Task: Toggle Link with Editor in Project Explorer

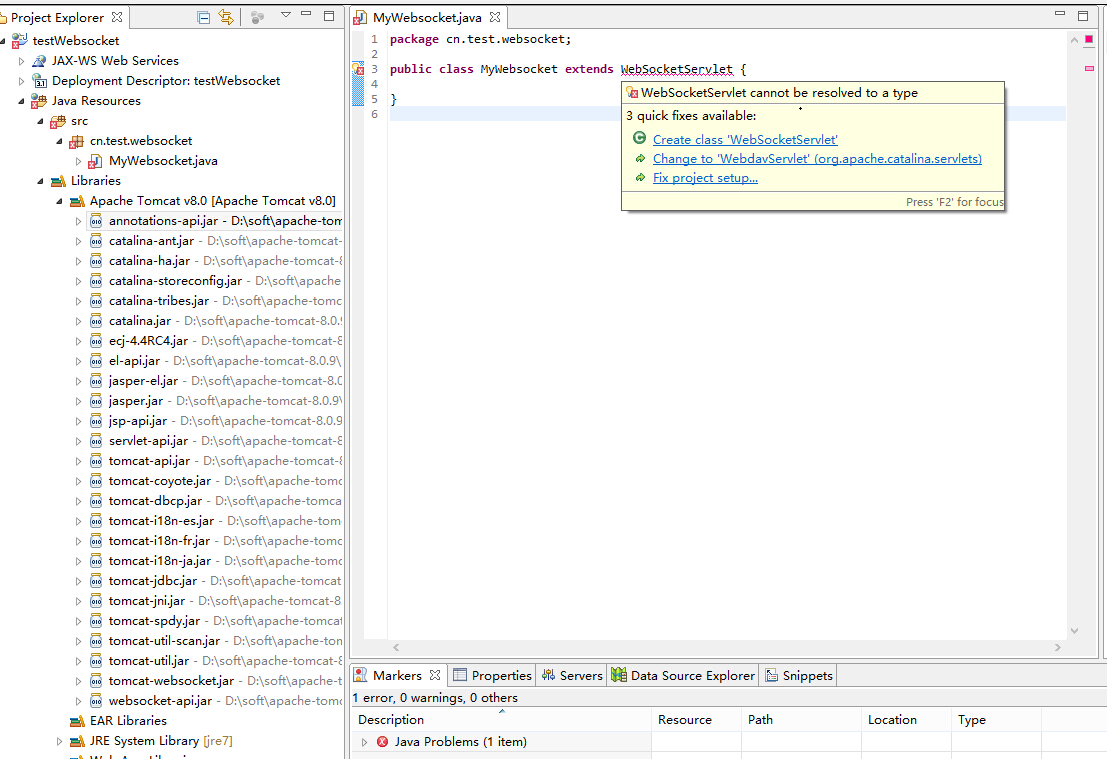Action: pos(226,17)
